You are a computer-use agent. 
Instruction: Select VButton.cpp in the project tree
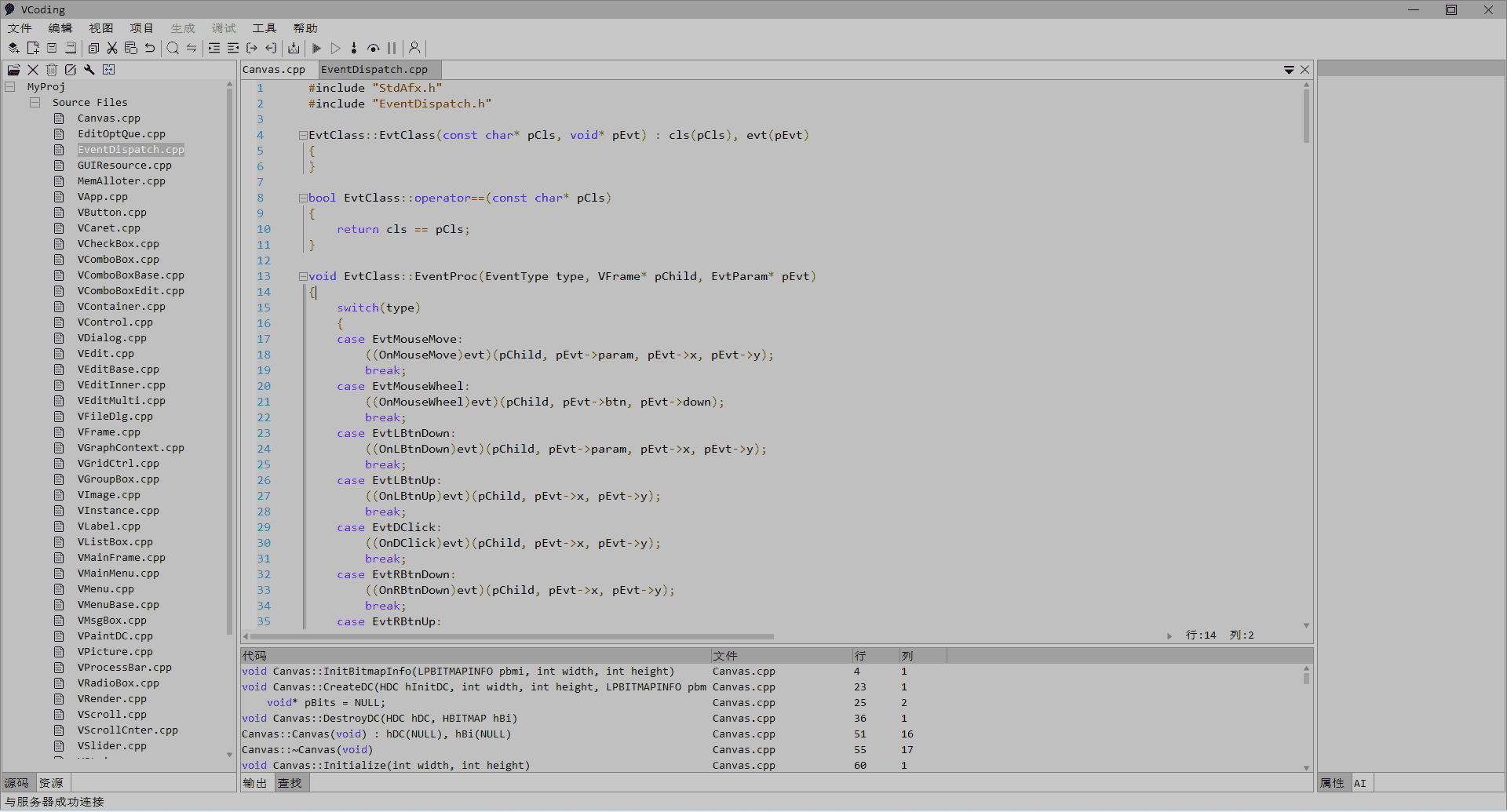point(112,213)
